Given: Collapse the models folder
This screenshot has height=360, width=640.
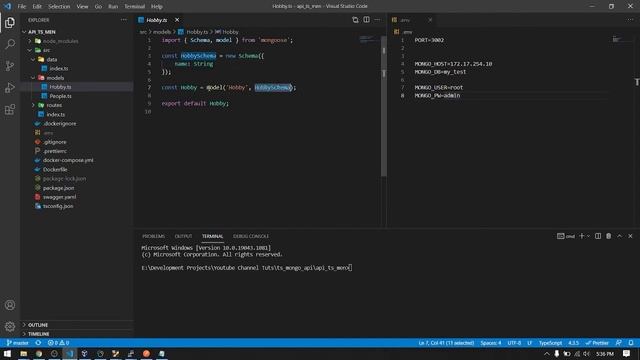Looking at the screenshot, I should (78, 78).
